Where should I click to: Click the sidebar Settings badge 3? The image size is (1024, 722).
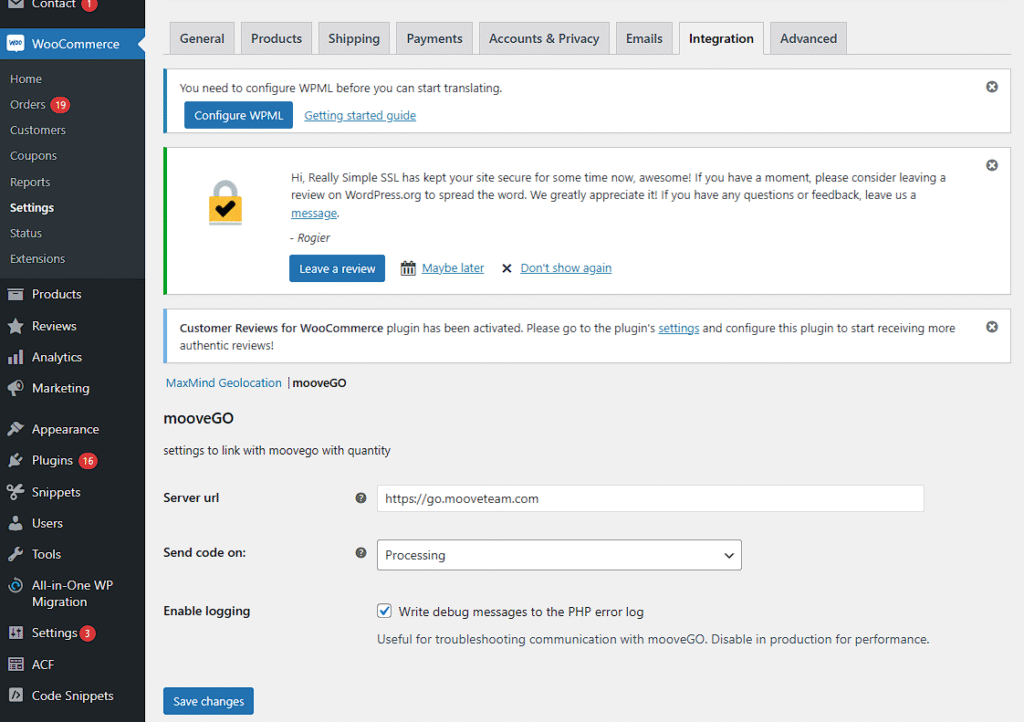(x=88, y=633)
